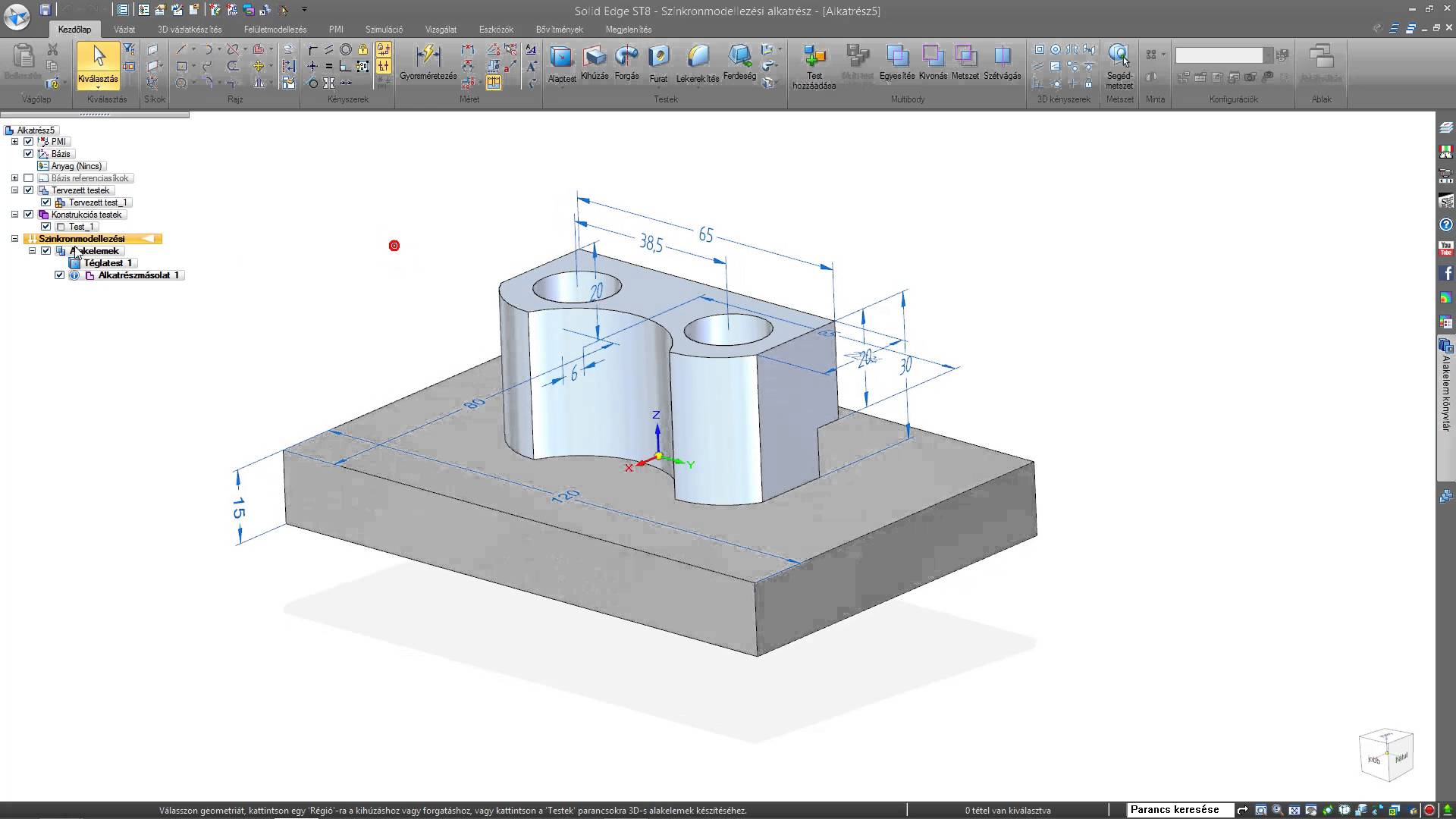Switch to the Vázlat ribbon tab
This screenshot has width=1456, height=819.
124,30
